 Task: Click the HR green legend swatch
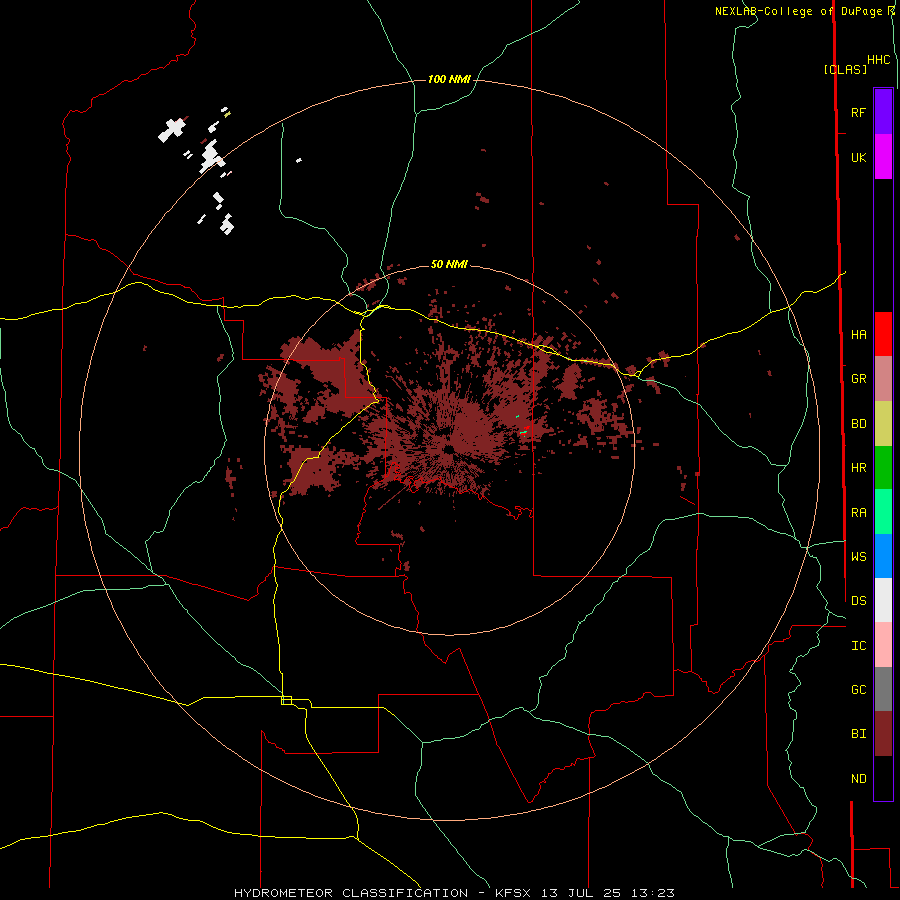pyautogui.click(x=883, y=467)
